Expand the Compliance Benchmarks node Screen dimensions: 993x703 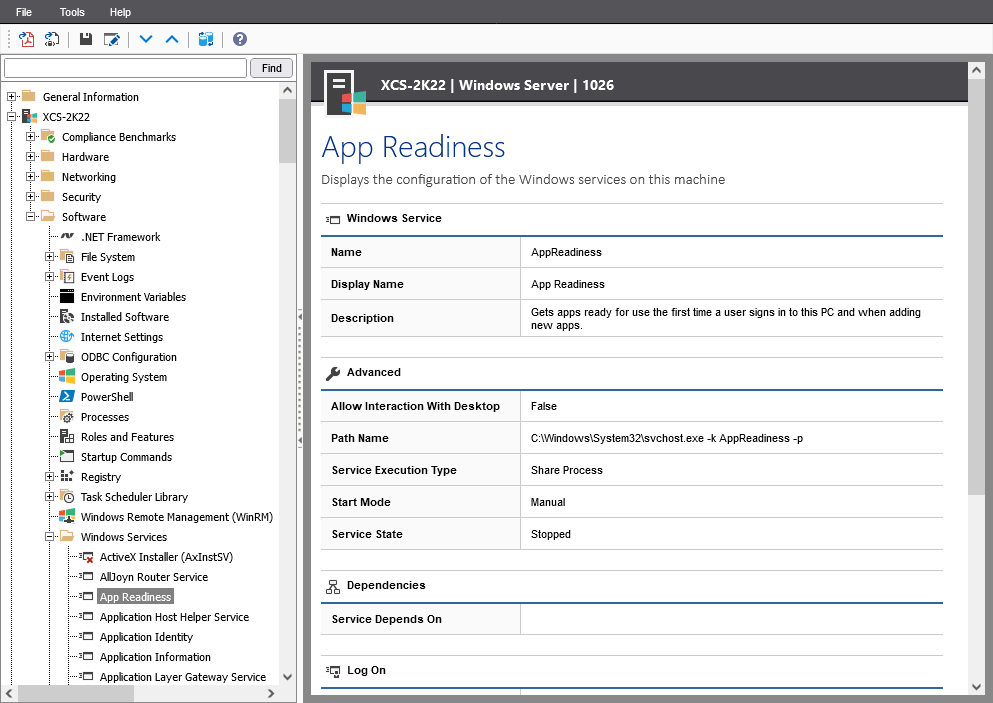[x=30, y=137]
